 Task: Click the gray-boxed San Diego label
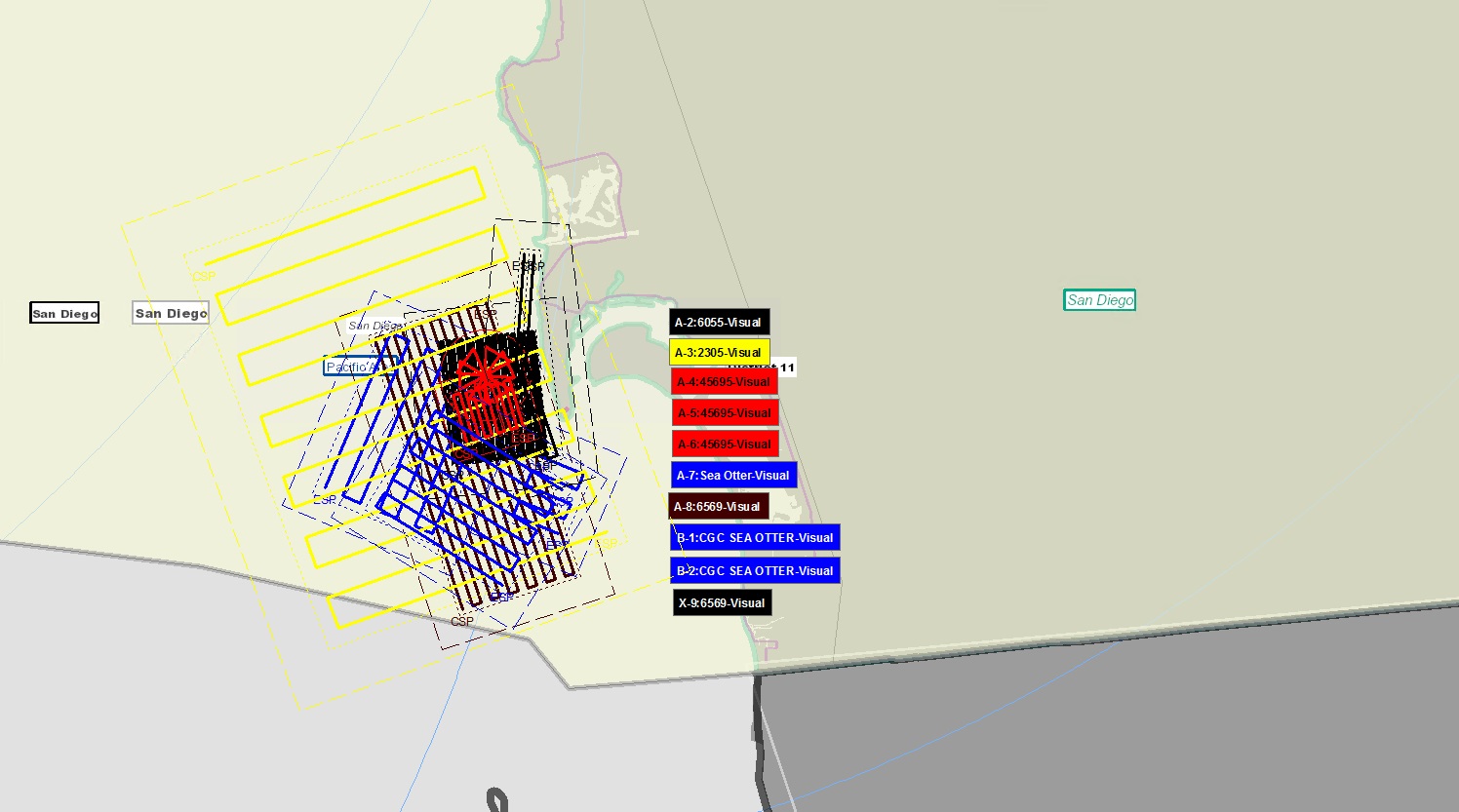click(170, 312)
